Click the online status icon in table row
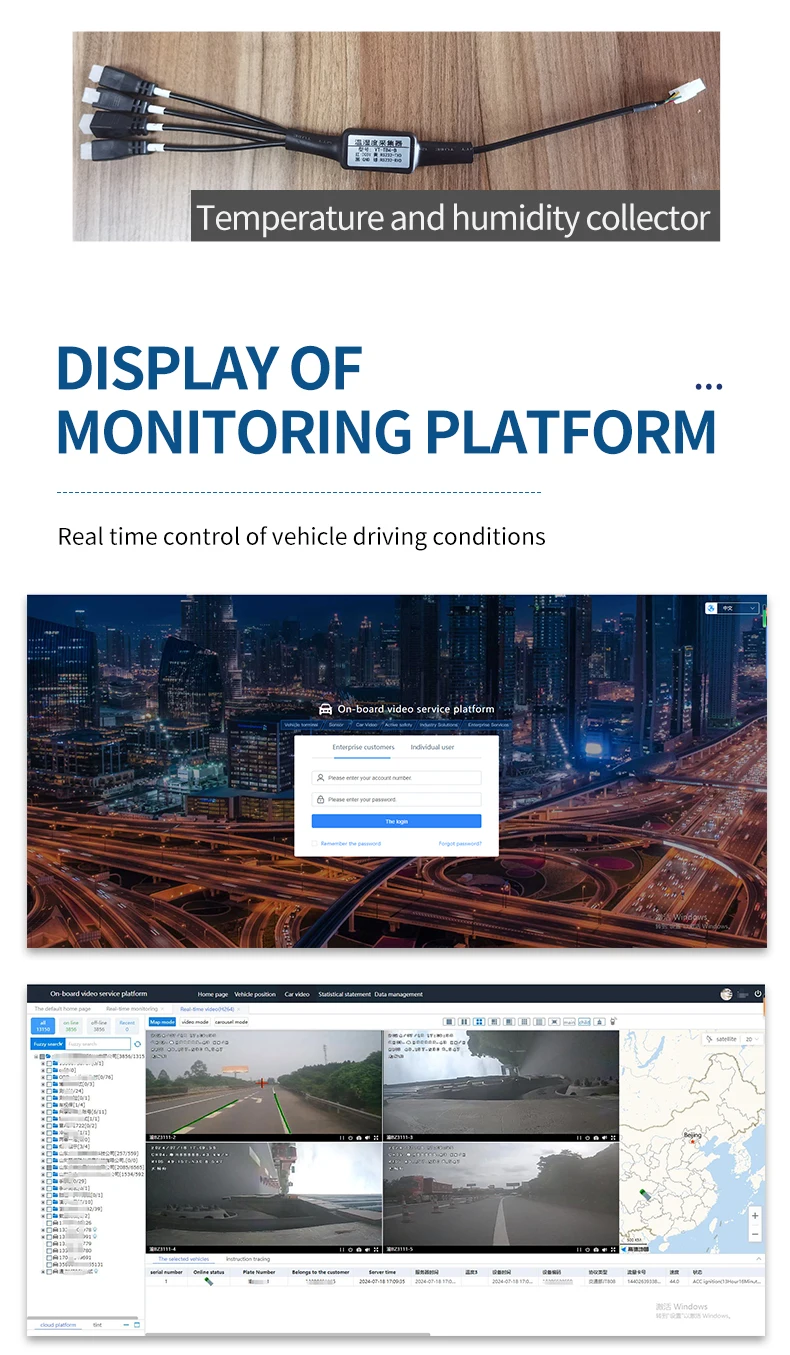790x1355 pixels. (x=209, y=1281)
